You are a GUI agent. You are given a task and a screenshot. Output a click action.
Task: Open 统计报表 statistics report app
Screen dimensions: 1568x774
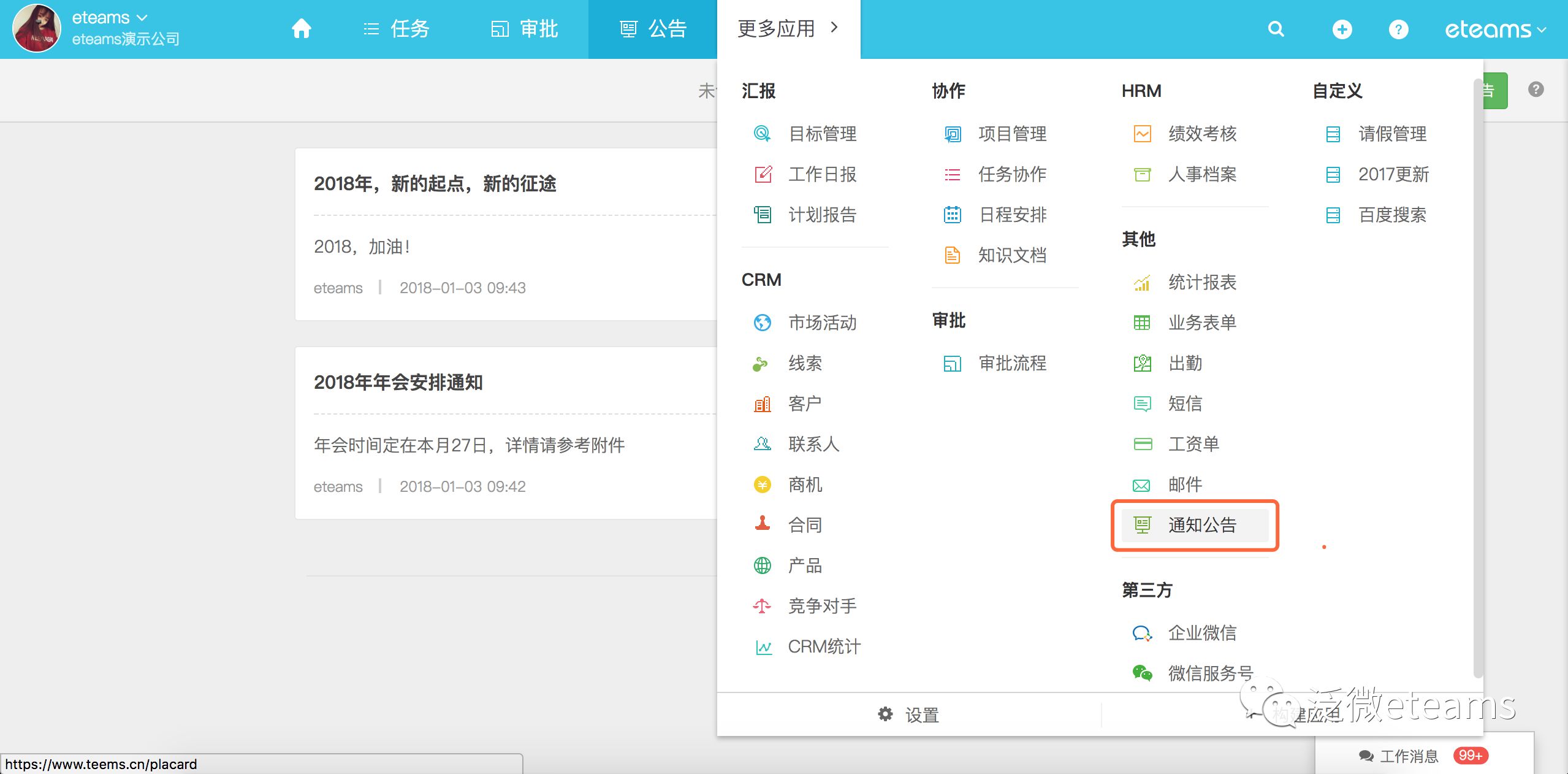[x=1201, y=282]
